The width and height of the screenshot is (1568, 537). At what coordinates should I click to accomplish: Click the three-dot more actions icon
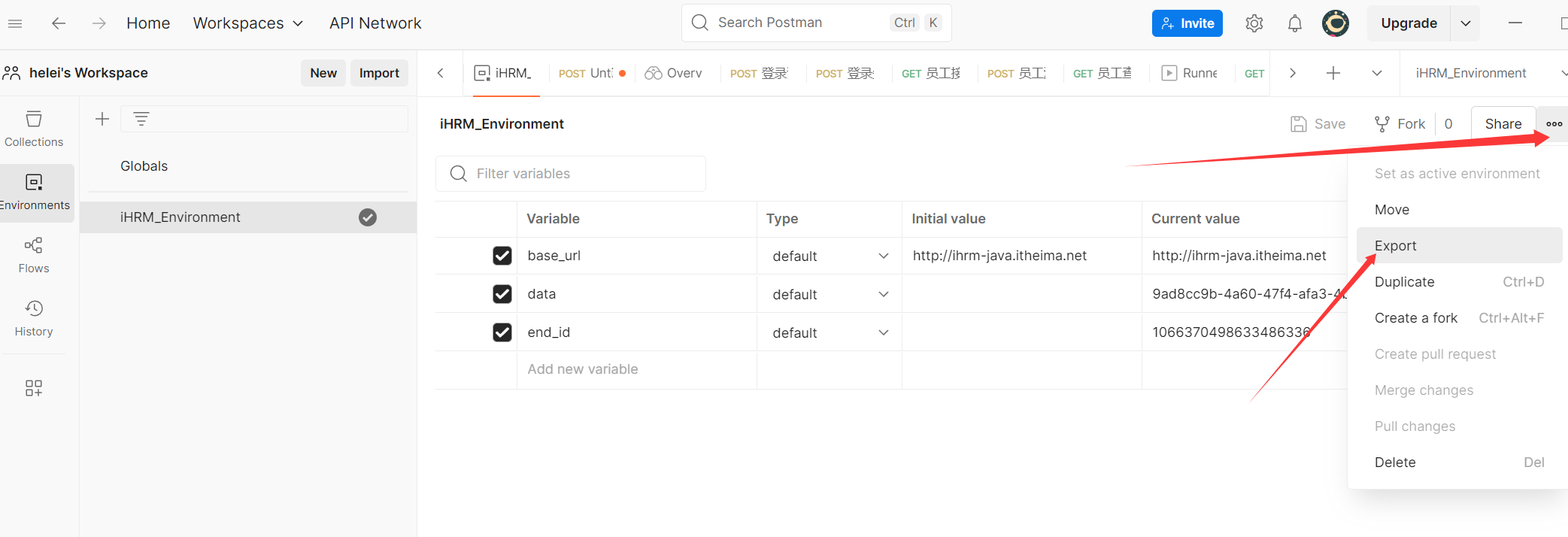pyautogui.click(x=1554, y=124)
